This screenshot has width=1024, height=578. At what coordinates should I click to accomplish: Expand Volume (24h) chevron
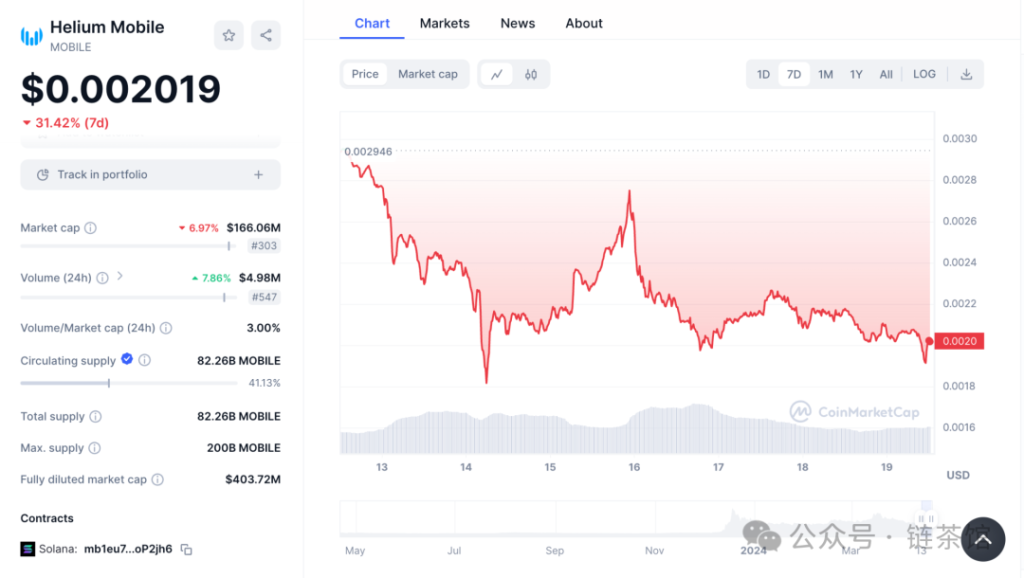120,276
